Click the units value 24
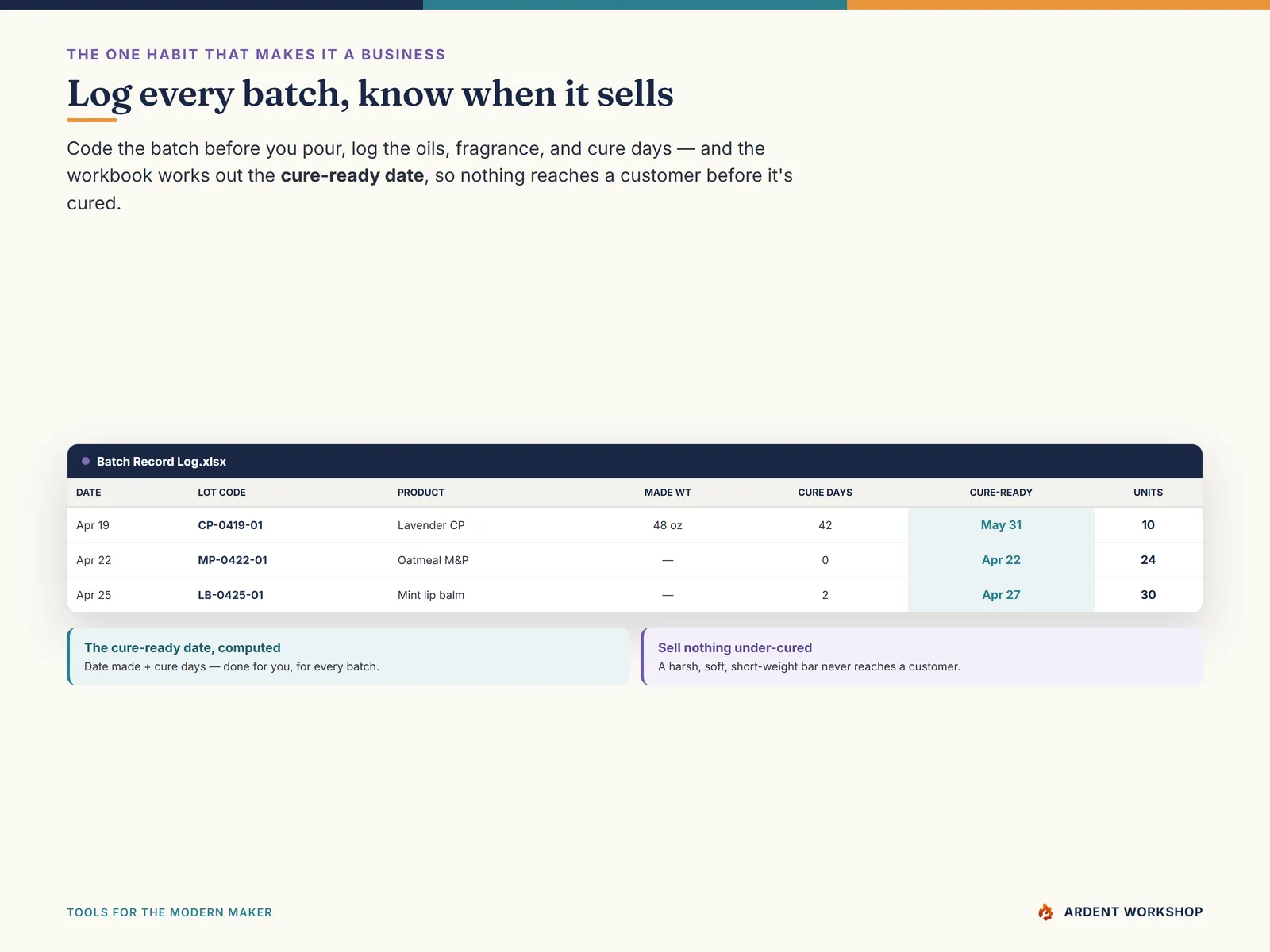 click(1148, 560)
